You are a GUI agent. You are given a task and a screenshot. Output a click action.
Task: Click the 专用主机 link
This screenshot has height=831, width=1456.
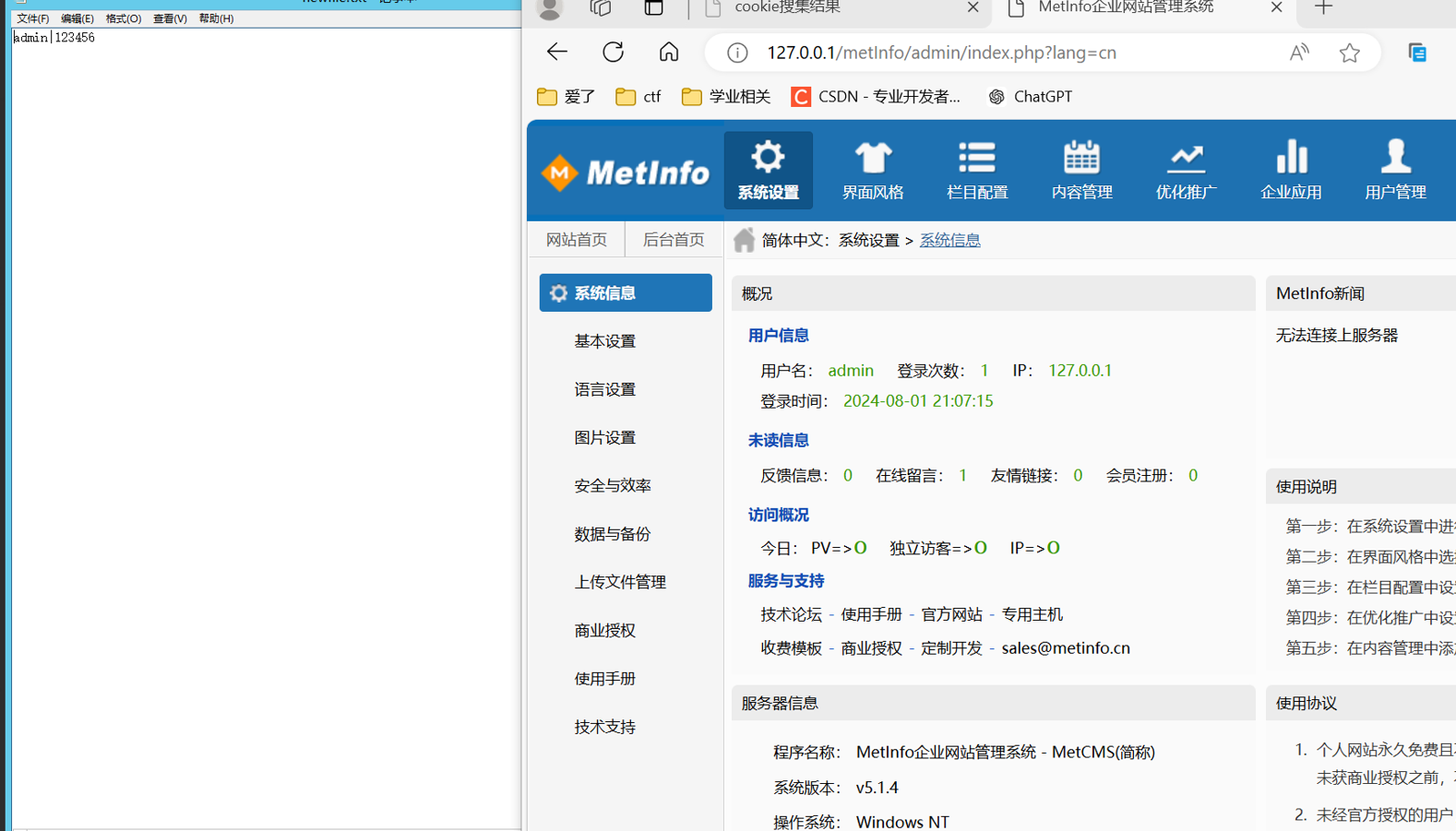tap(1032, 614)
